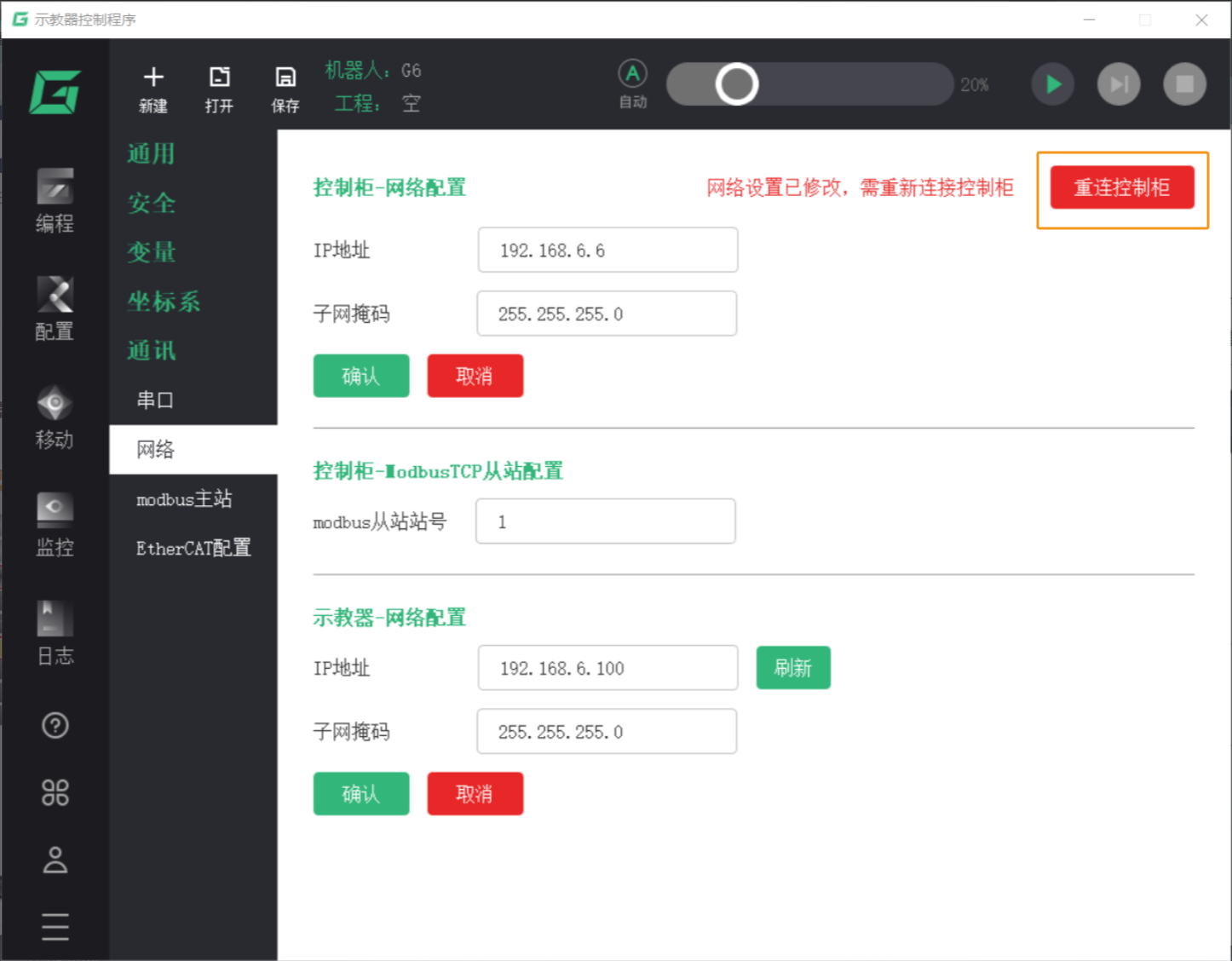Click the red 网络设置已修改 warning text
1232x961 pixels.
coord(860,187)
